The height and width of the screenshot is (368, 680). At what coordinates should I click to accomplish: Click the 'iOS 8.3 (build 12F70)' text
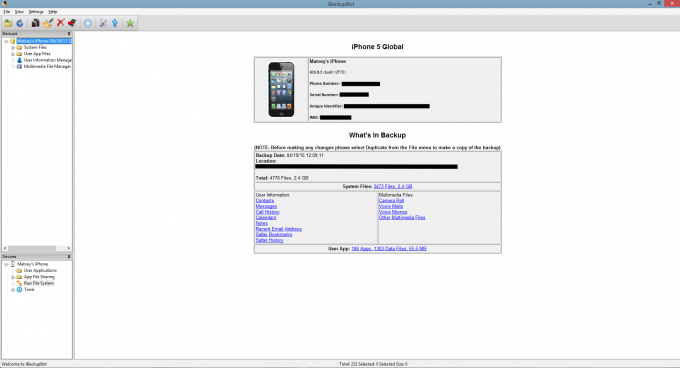pyautogui.click(x=327, y=72)
